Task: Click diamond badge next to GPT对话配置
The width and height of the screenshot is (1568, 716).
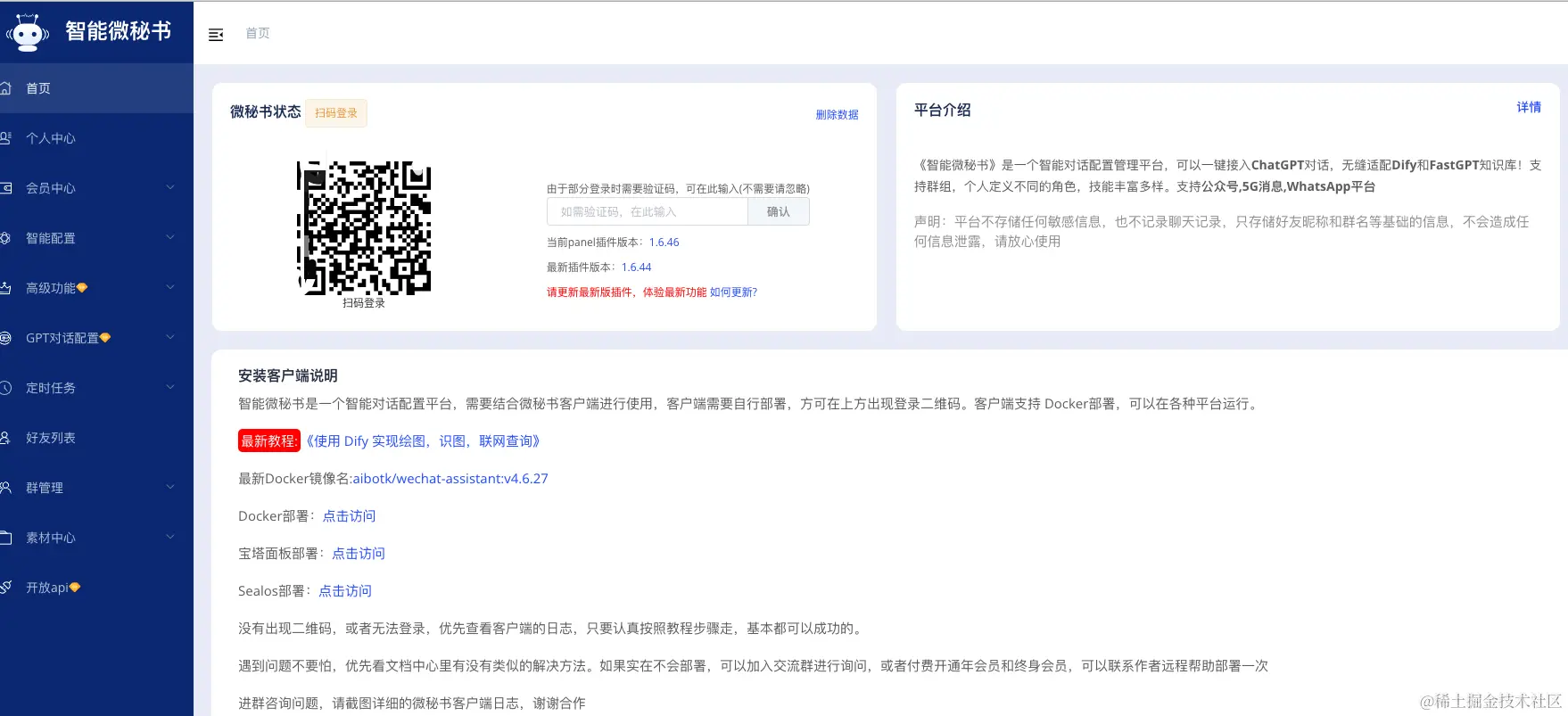Action: tap(105, 338)
